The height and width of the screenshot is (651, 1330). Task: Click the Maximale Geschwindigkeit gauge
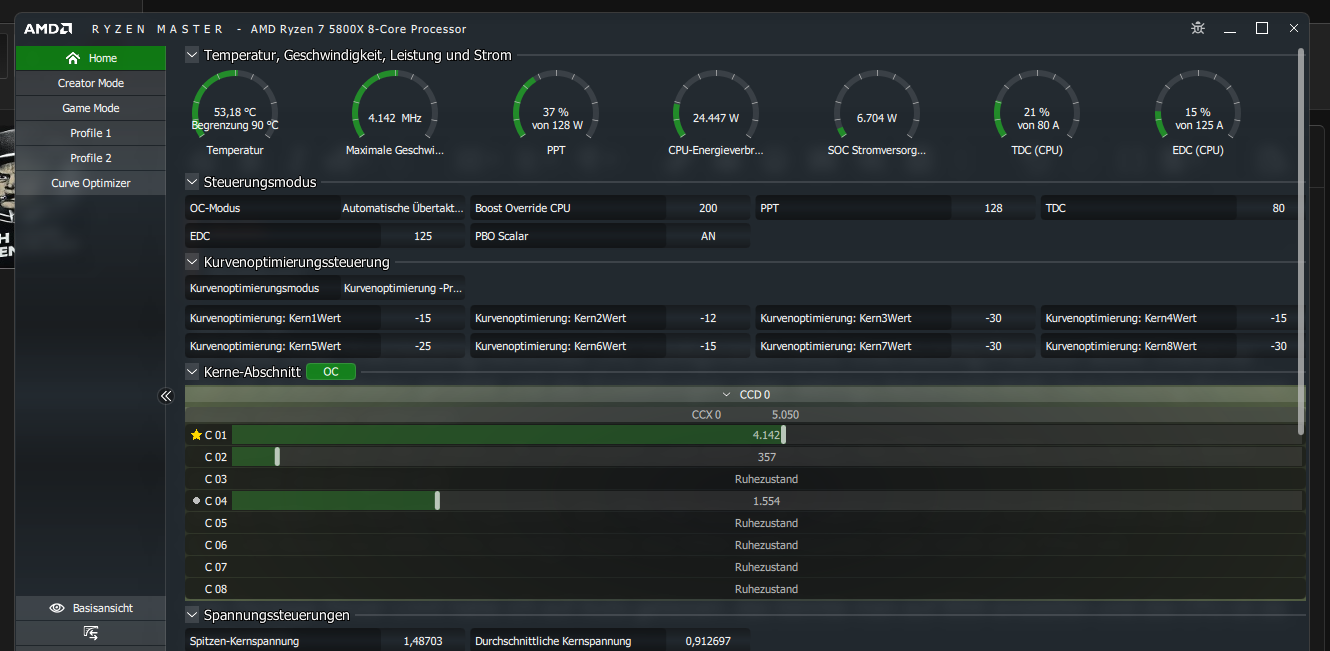(x=395, y=114)
